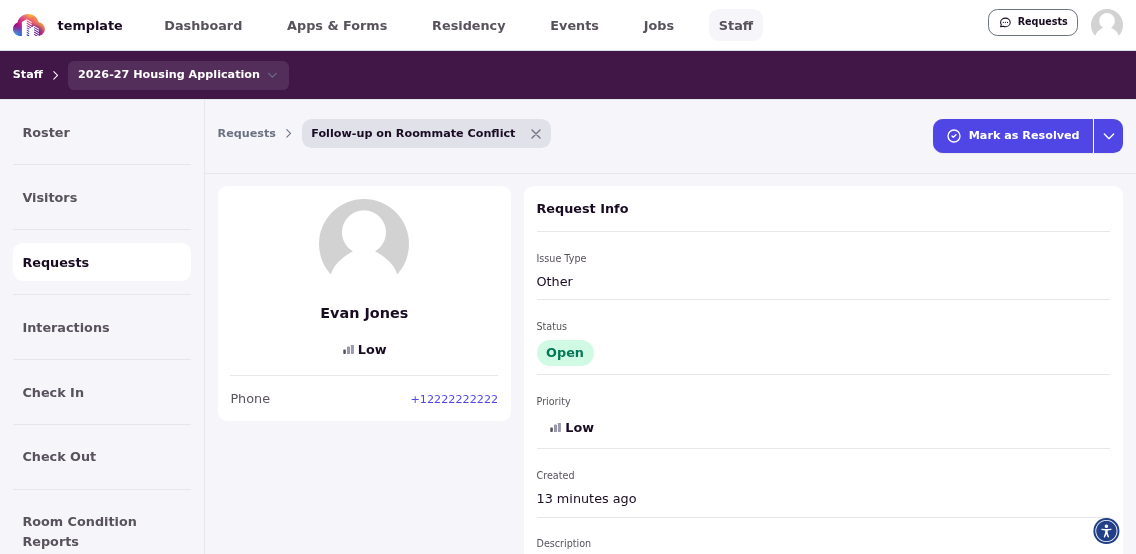Viewport: 1136px width, 554px height.
Task: Open Check In in the sidebar
Action: coord(102,393)
